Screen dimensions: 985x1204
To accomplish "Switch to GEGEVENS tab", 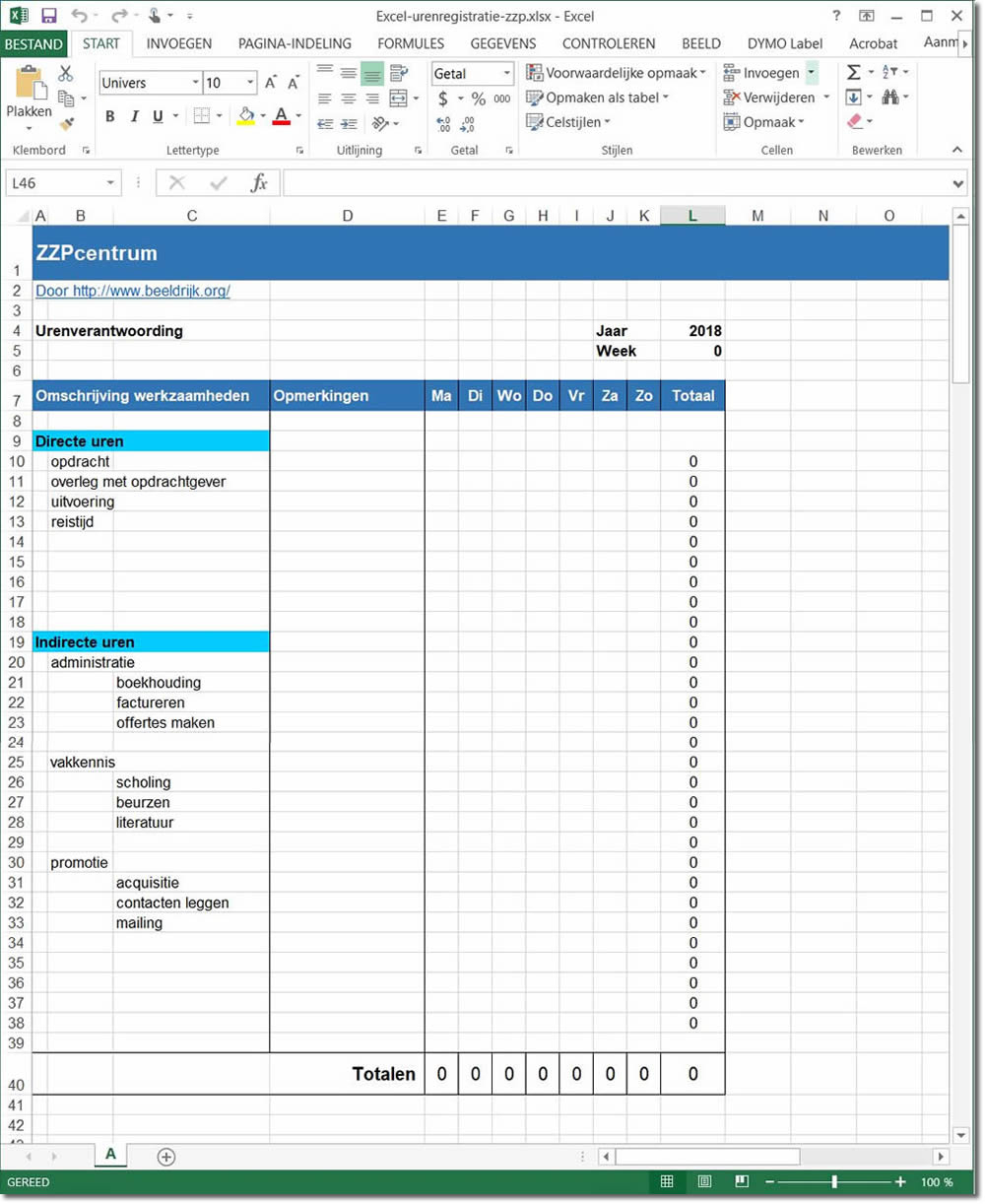I will pos(503,43).
